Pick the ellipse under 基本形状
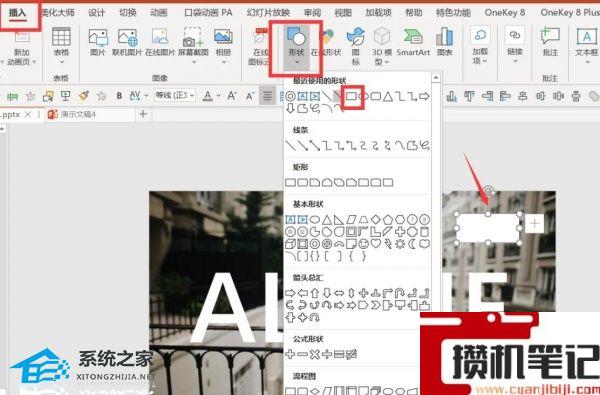 pos(315,220)
